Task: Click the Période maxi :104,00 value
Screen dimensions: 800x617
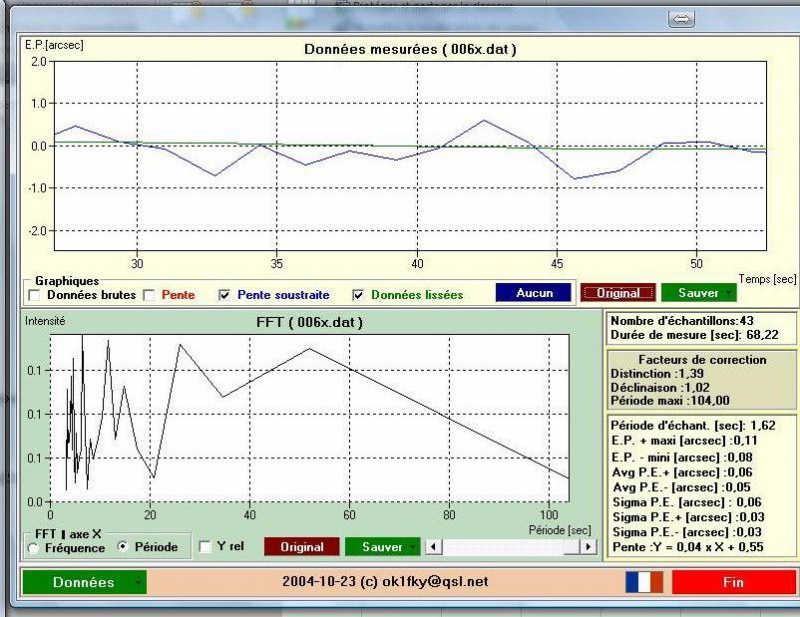Action: (x=670, y=401)
